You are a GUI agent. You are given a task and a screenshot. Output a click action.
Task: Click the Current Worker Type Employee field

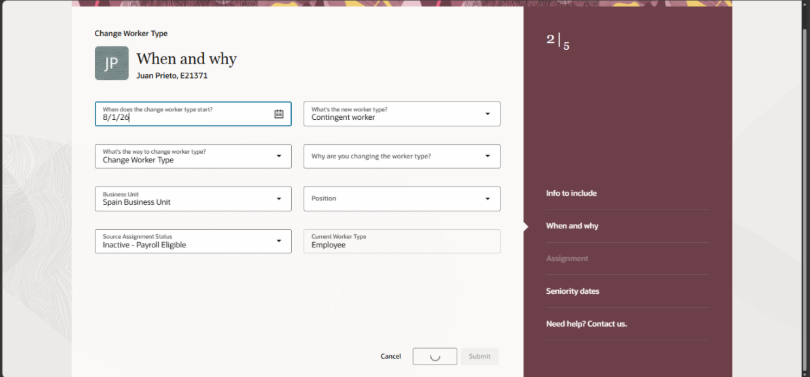coord(402,241)
